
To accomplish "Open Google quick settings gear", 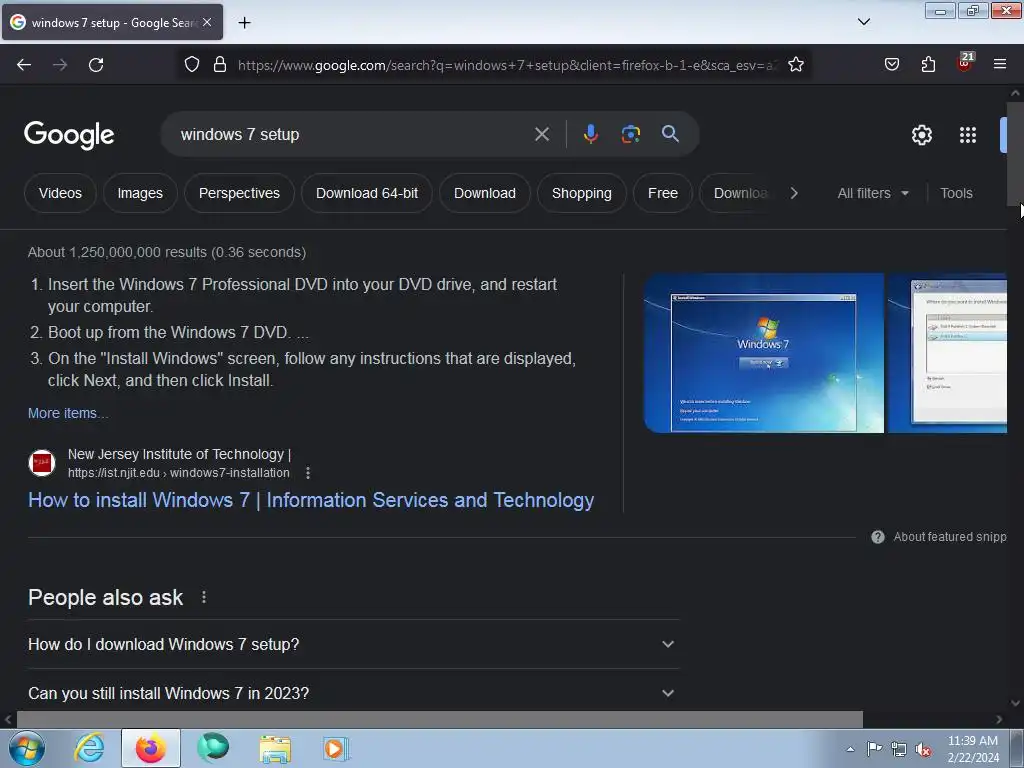I will click(921, 135).
